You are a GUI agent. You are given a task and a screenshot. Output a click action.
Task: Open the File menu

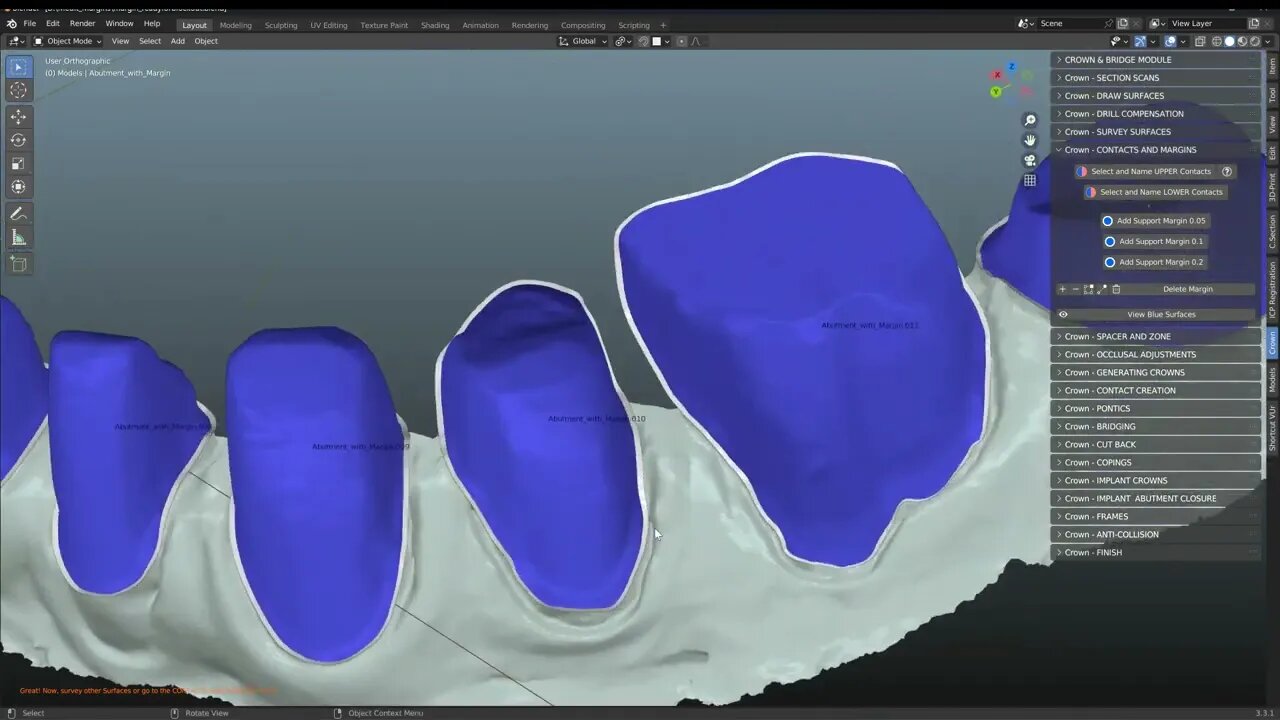(x=30, y=24)
